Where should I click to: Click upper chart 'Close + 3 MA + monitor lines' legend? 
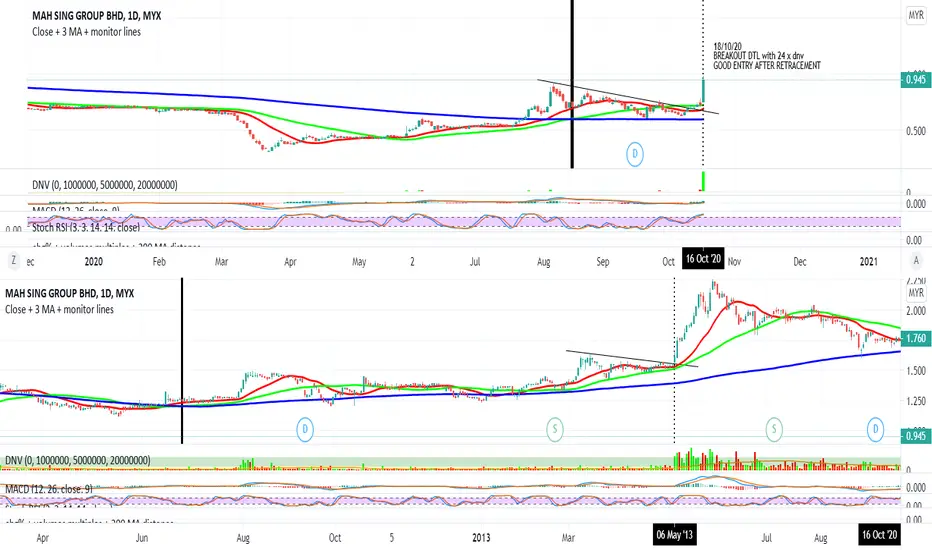tap(86, 32)
